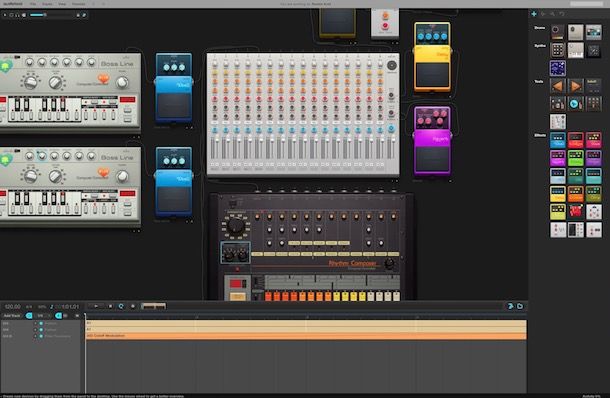
Task: Select the region on the first timeline track
Action: point(306,323)
